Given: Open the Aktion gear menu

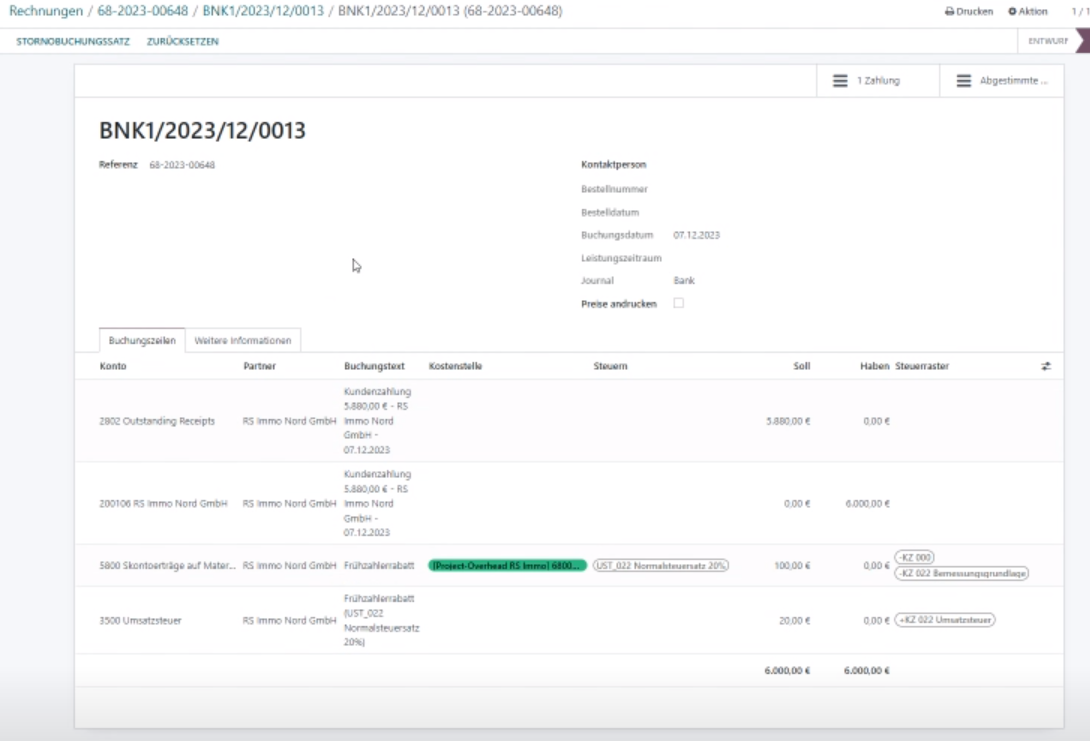Looking at the screenshot, I should click(x=1028, y=12).
